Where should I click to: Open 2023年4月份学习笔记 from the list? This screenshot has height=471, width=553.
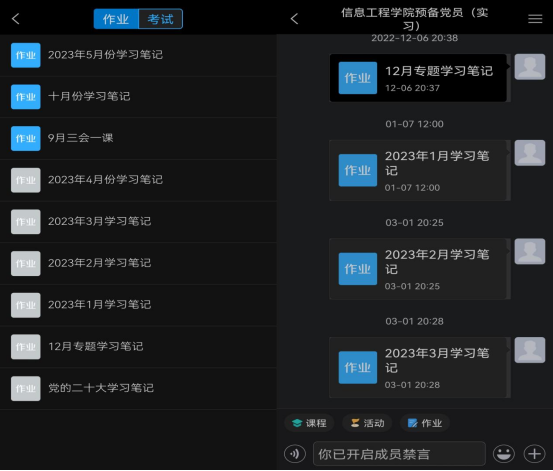pos(138,180)
